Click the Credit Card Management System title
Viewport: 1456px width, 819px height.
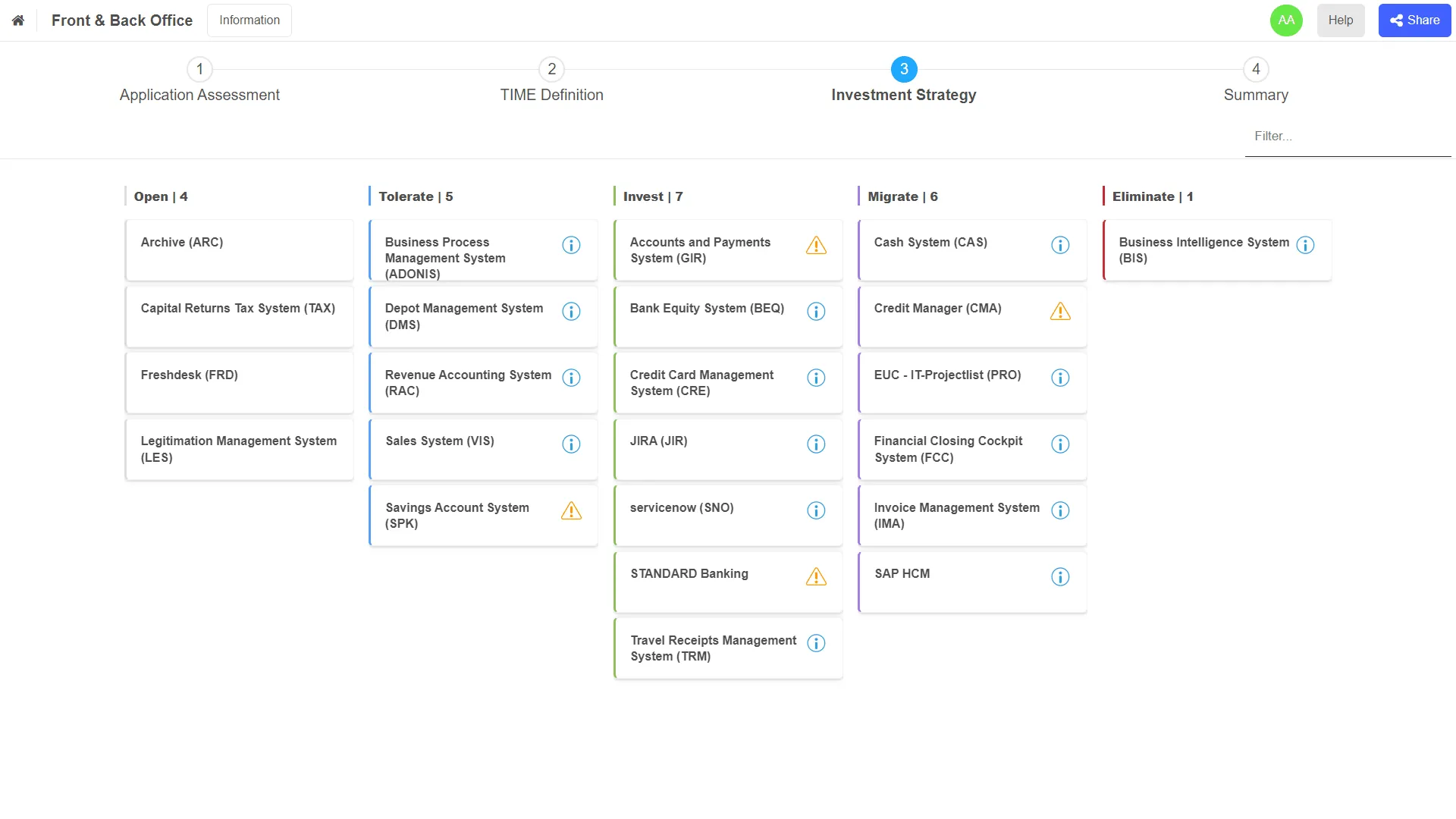tap(701, 383)
